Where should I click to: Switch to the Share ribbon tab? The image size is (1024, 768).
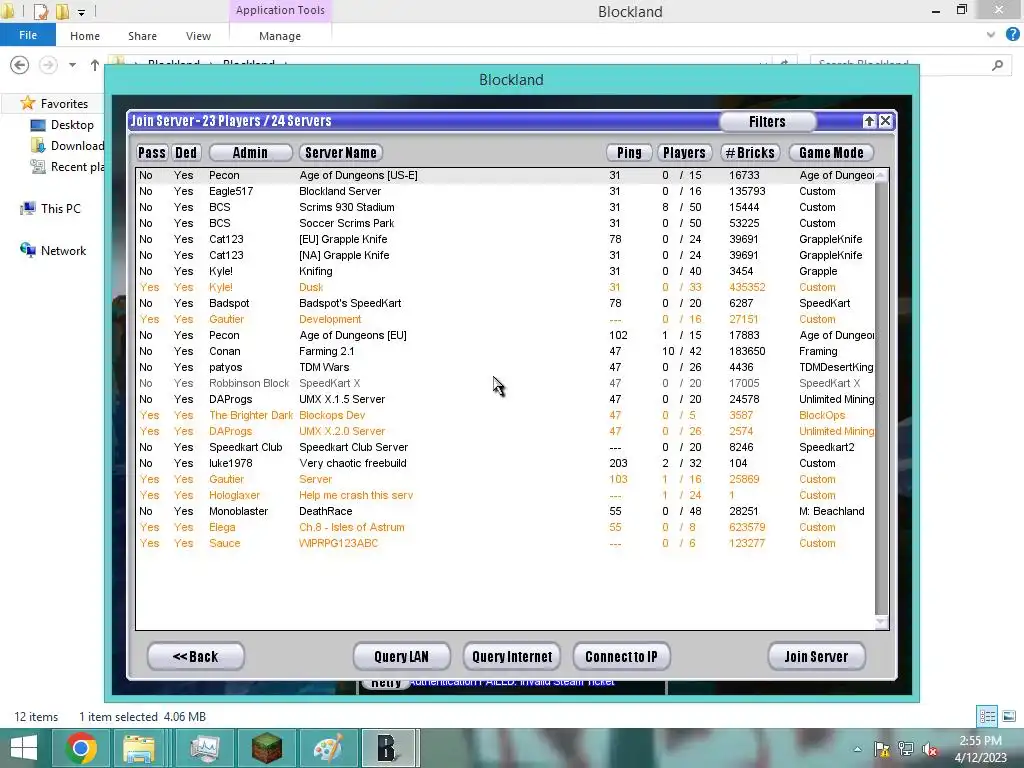(x=142, y=36)
